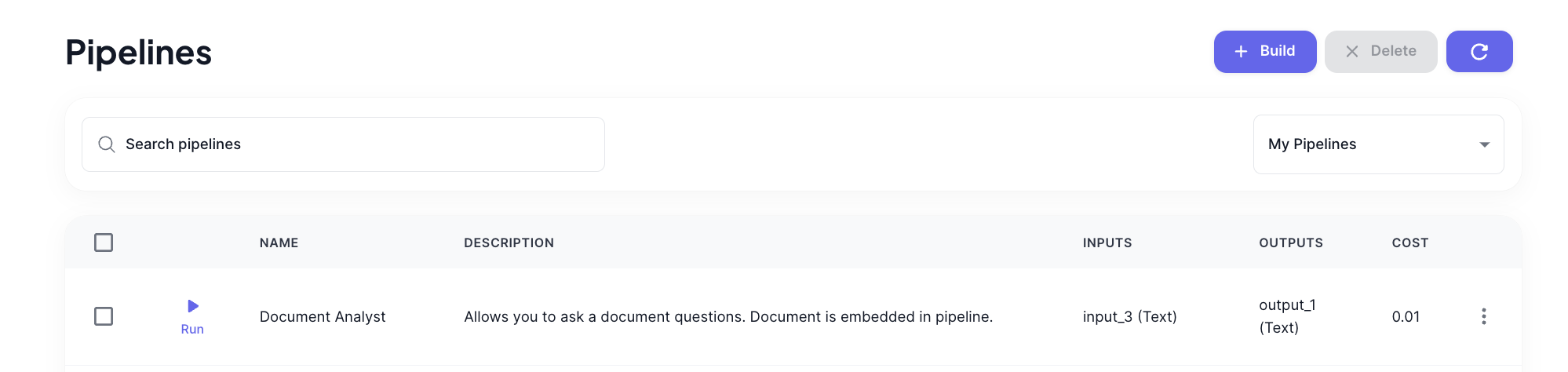Image resolution: width=1568 pixels, height=372 pixels.
Task: Click the COST column header
Action: (x=1410, y=243)
